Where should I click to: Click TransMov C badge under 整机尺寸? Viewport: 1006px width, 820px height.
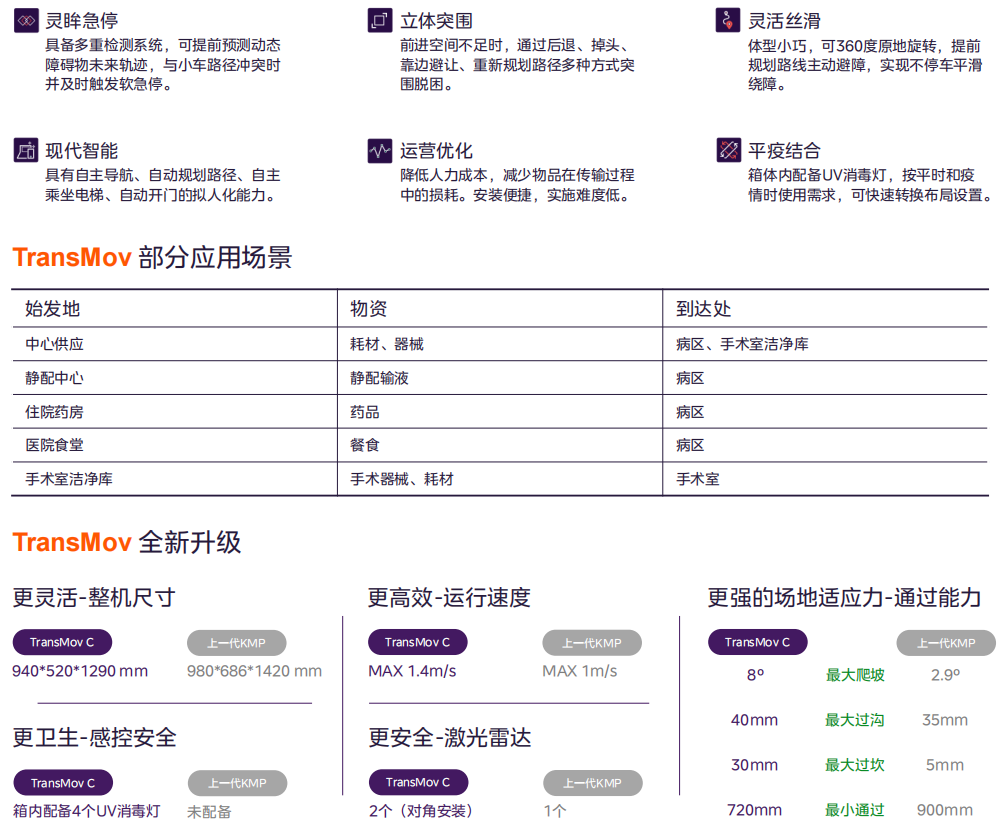point(62,642)
